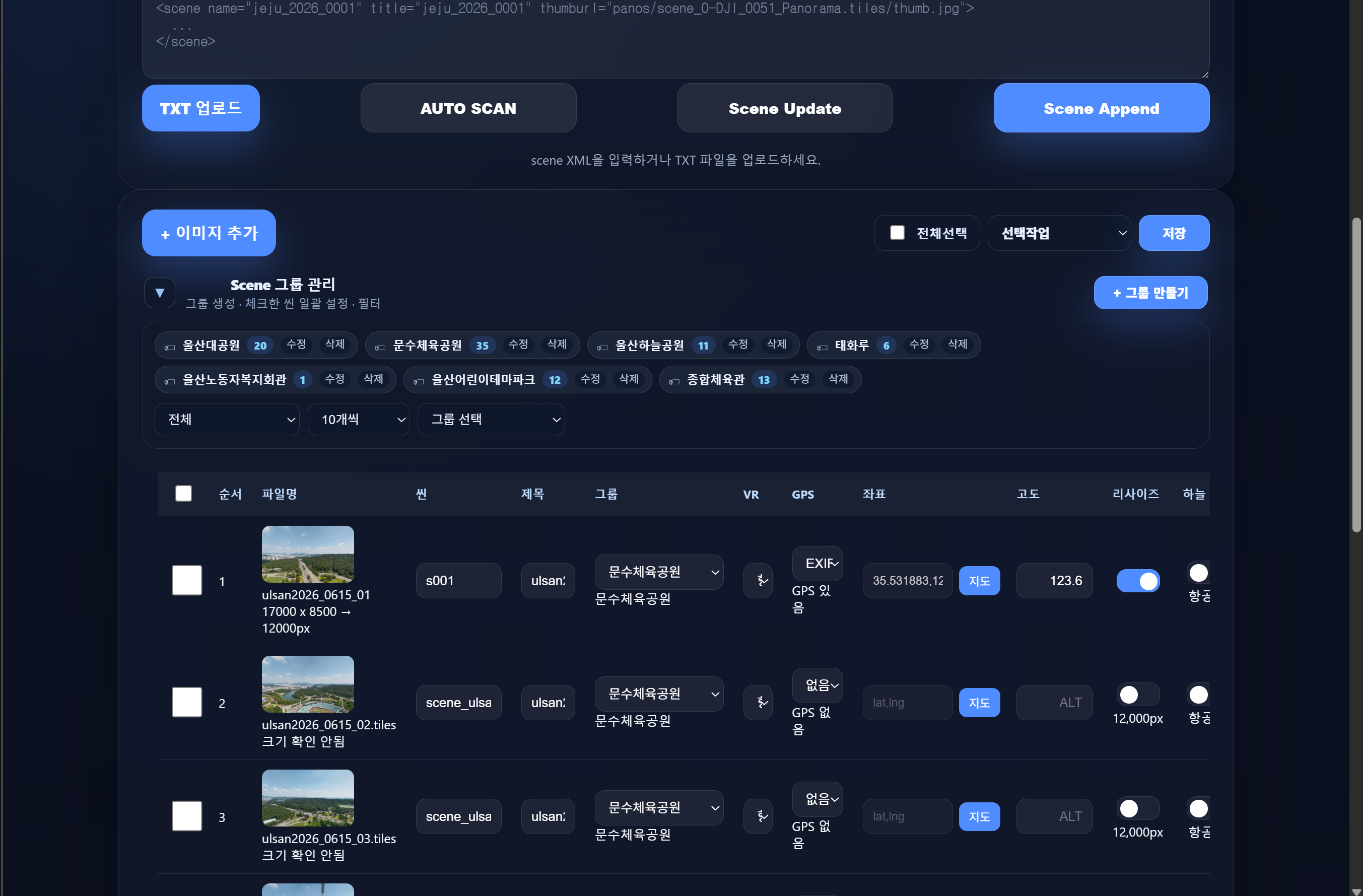
Task: Click the ALT field in row 3
Action: (1054, 816)
